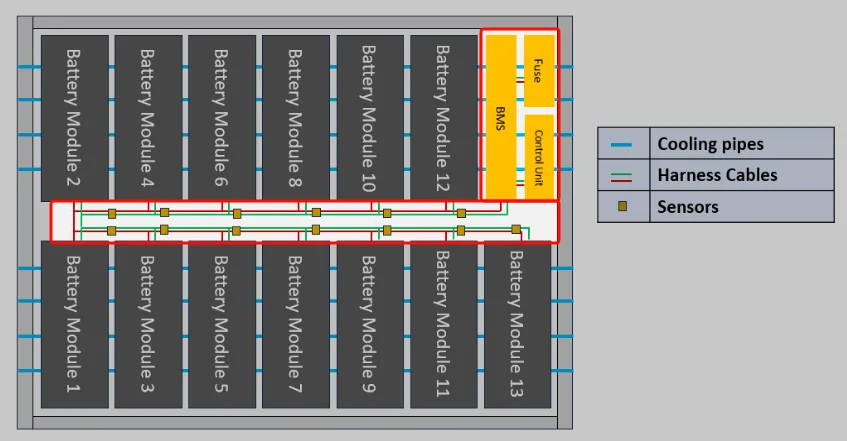This screenshot has width=847, height=441.
Task: Select the Battery Module 8 block
Action: pos(296,118)
